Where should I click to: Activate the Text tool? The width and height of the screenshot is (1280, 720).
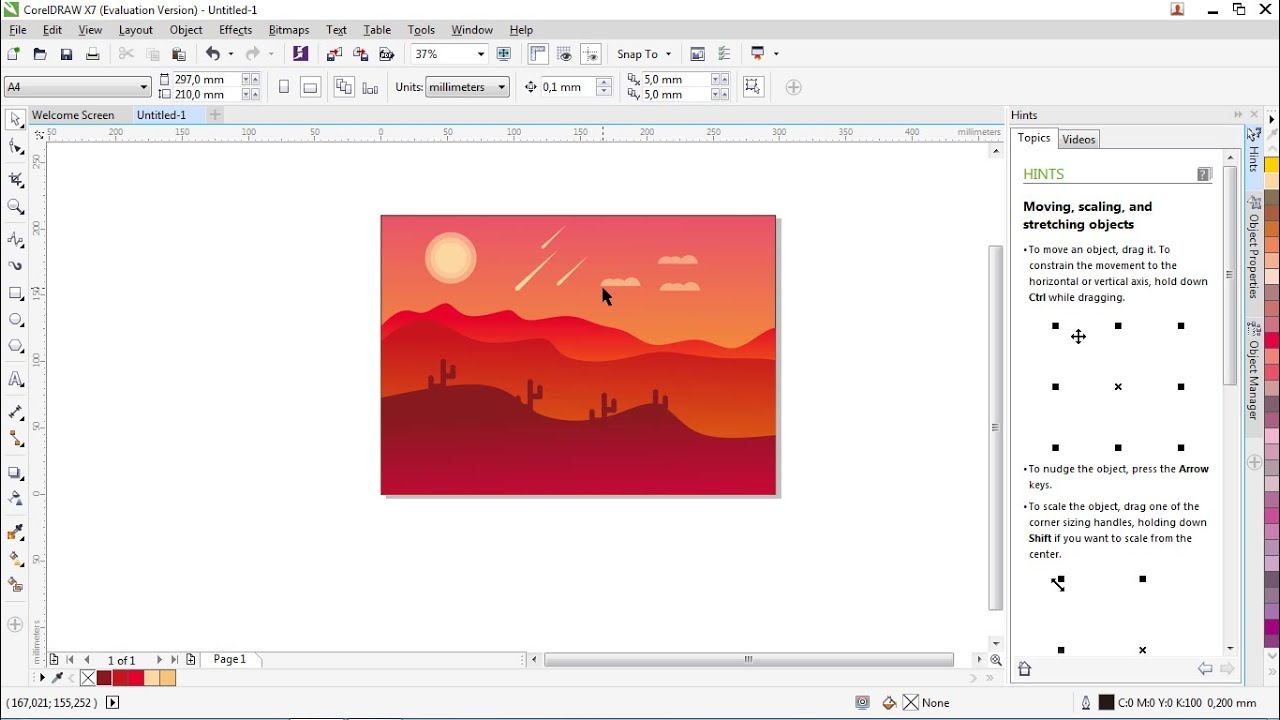tap(16, 379)
